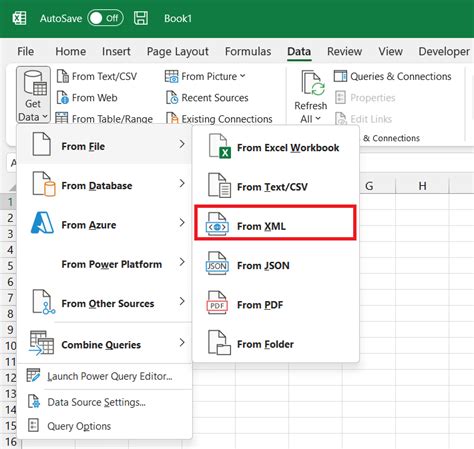Click the Launch Power Query Editor icon
This screenshot has height=449, width=474.
pyautogui.click(x=33, y=375)
